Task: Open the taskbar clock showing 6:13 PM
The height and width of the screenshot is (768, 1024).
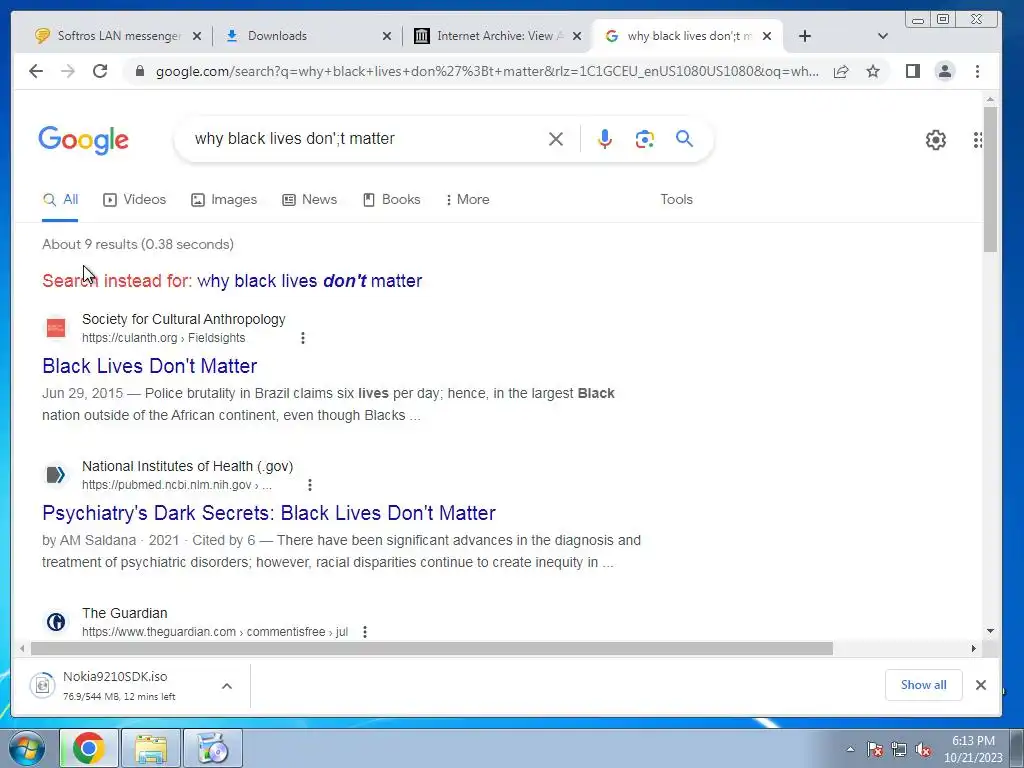Action: coord(973,749)
